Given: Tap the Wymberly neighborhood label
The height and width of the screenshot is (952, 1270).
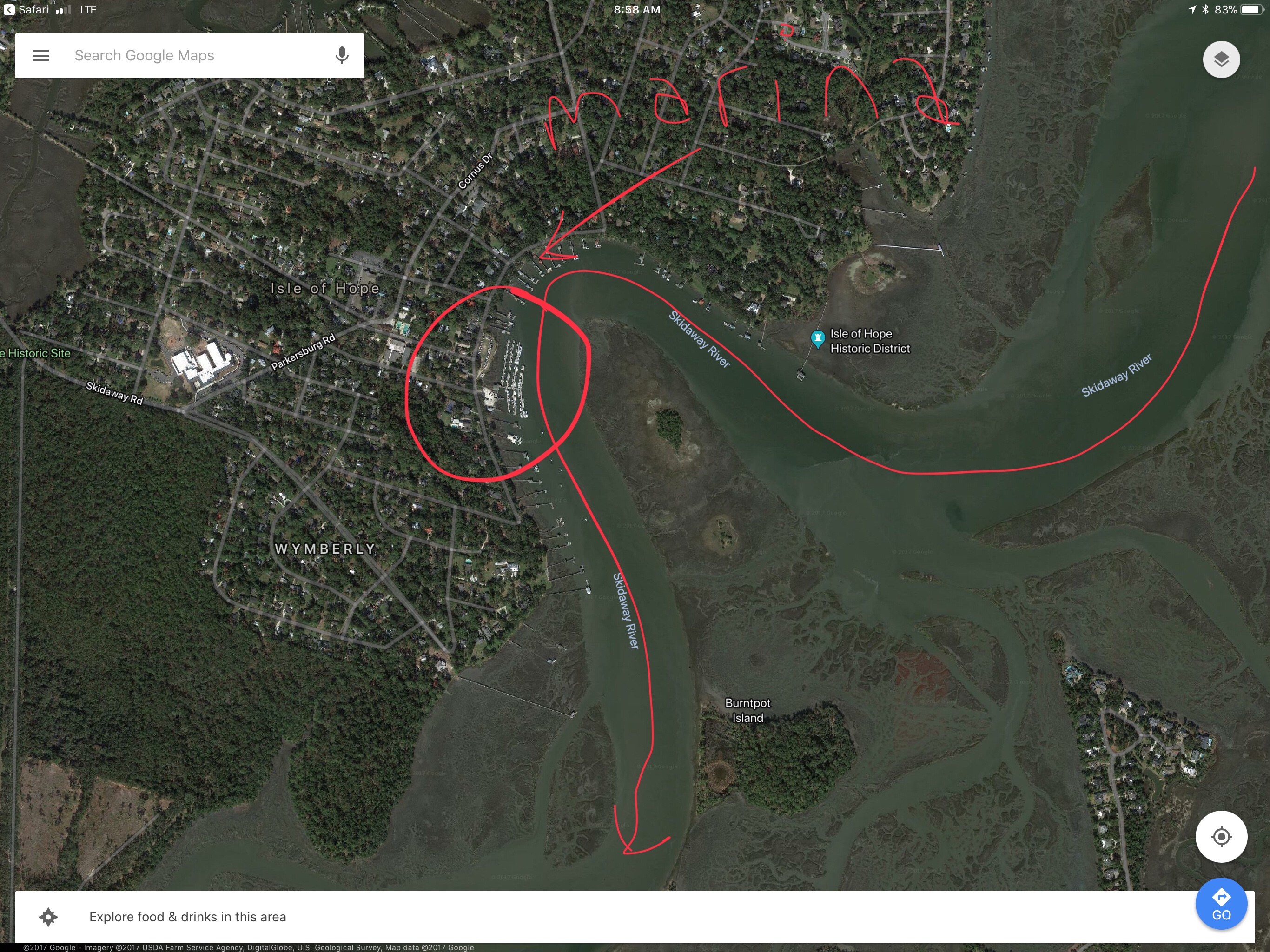Looking at the screenshot, I should (325, 549).
